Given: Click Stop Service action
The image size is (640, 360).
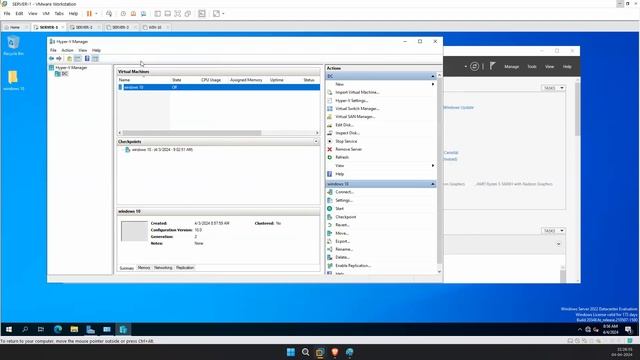Looking at the screenshot, I should pos(346,141).
